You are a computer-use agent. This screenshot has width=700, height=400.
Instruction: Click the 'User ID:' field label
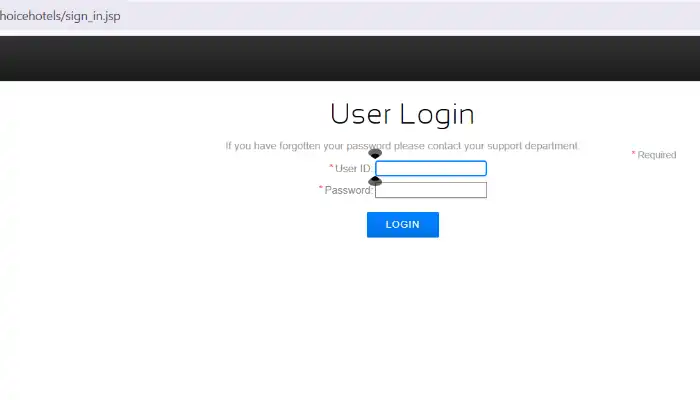click(x=353, y=169)
